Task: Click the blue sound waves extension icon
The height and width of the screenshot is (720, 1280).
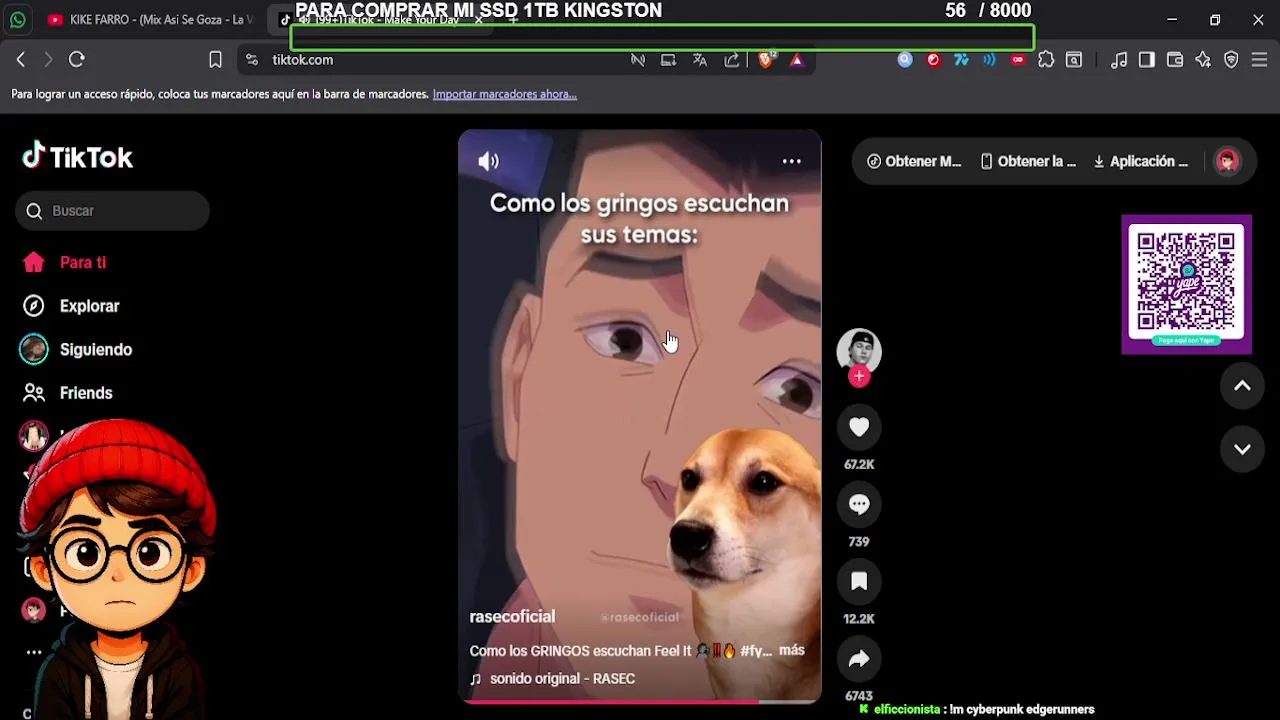Action: [989, 60]
